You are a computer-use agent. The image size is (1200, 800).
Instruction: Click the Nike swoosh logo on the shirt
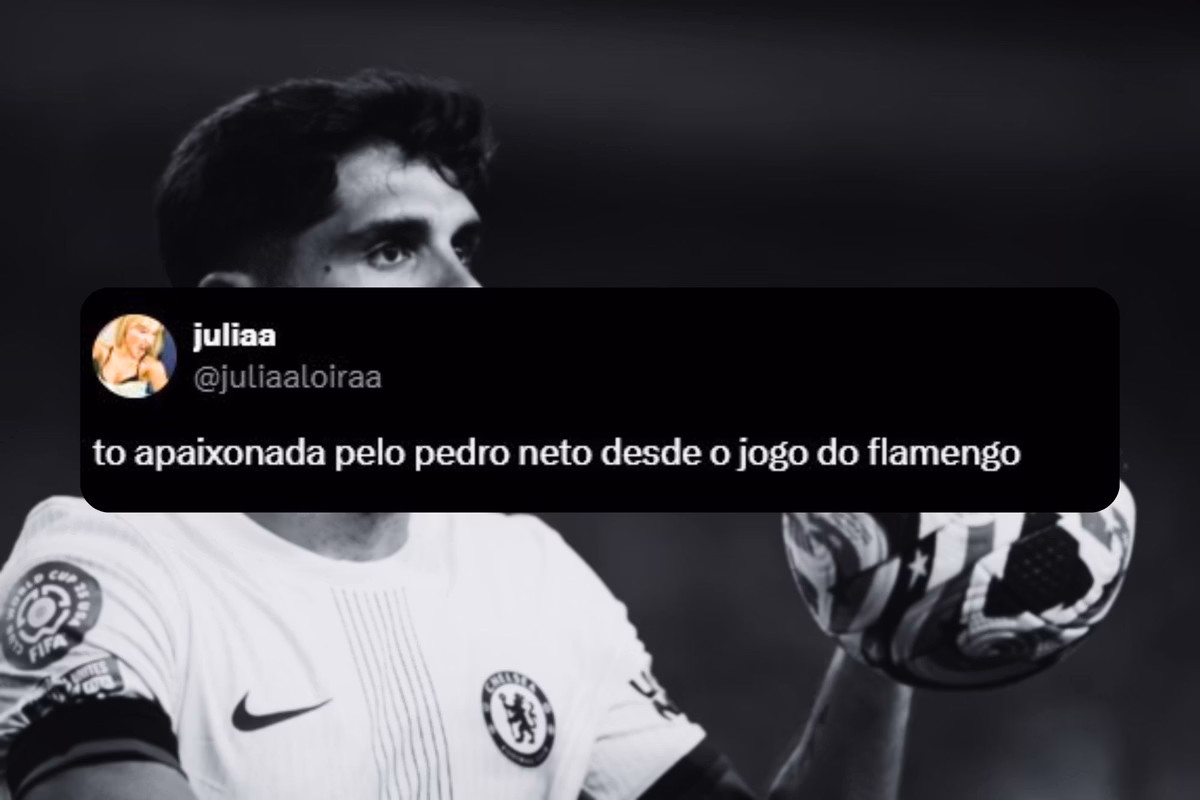click(x=280, y=712)
